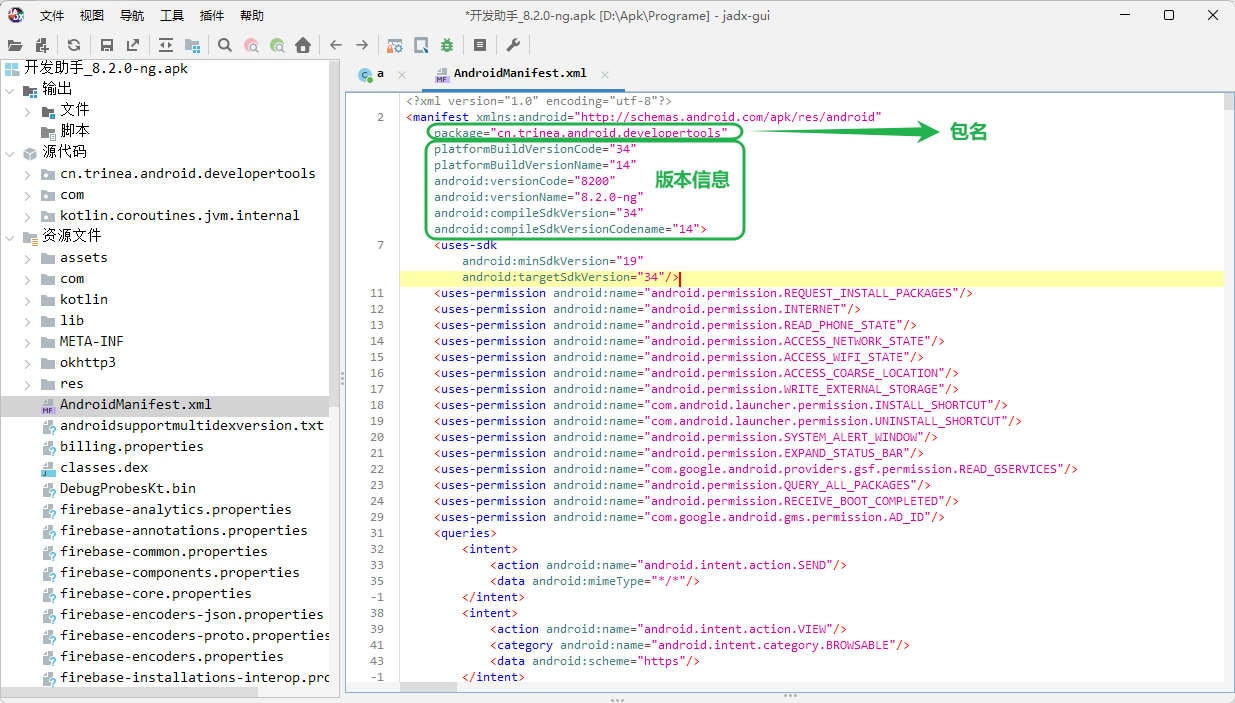Open DebugProbesKt.bin file
Image resolution: width=1235 pixels, height=703 pixels.
coord(127,488)
